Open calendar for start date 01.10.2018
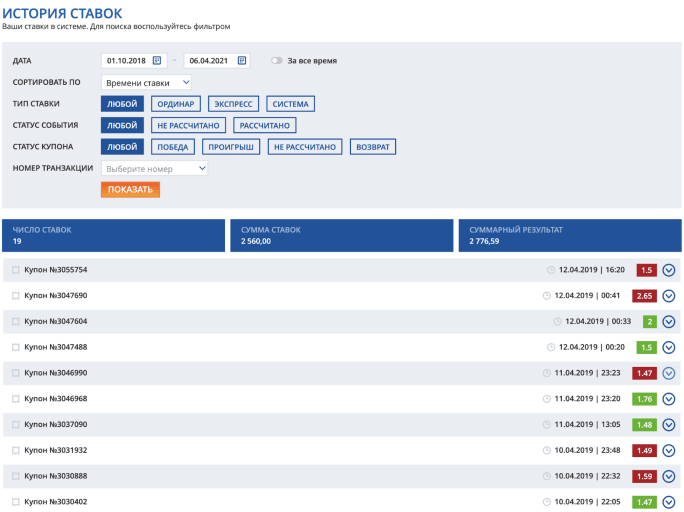The image size is (684, 512). click(x=157, y=61)
